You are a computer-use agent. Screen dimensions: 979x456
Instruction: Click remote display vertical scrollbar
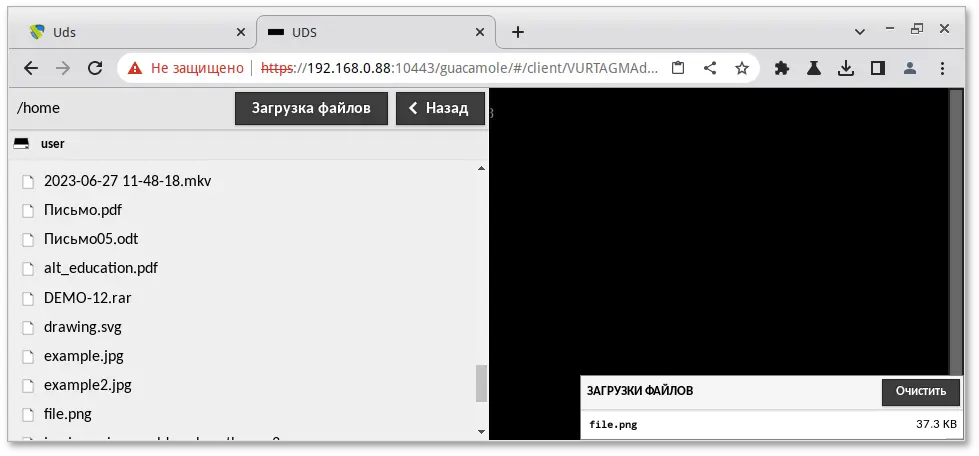pos(955,231)
